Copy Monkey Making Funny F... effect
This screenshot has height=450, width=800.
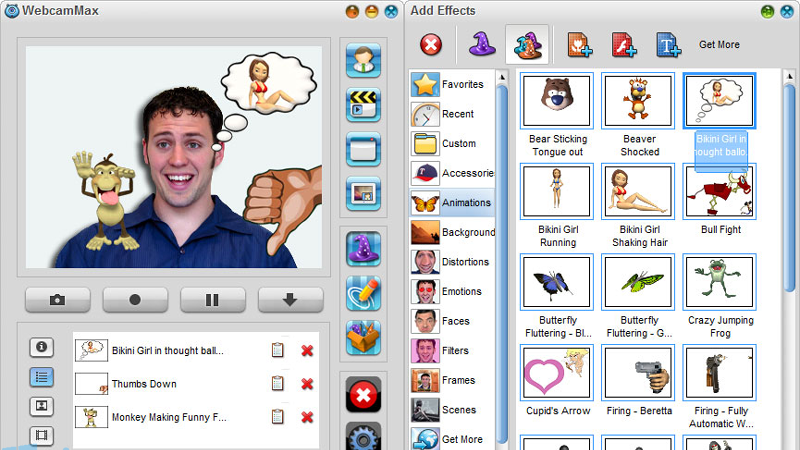278,417
